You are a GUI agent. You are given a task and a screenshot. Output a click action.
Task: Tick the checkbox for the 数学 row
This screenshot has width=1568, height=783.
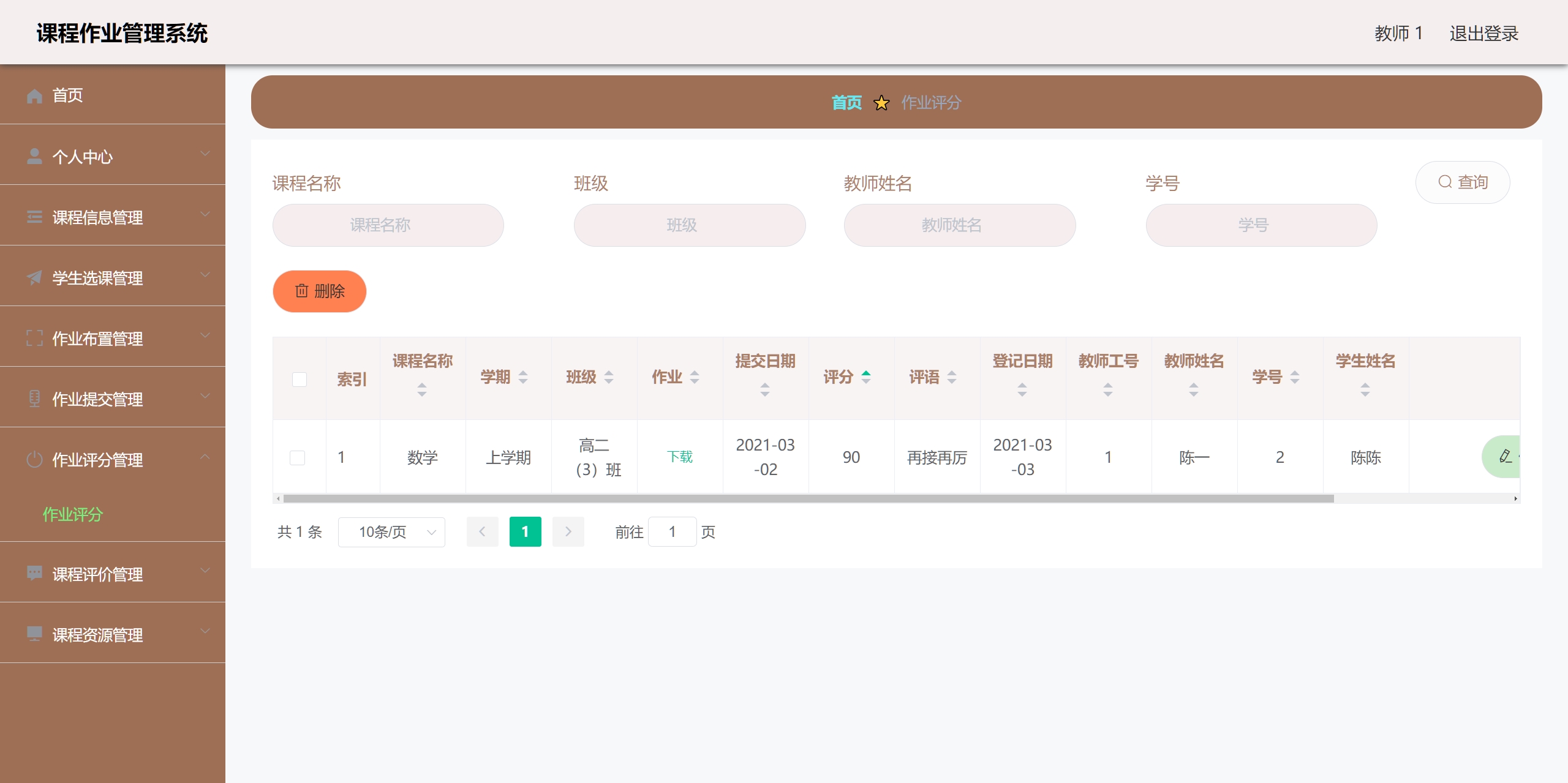pyautogui.click(x=298, y=457)
